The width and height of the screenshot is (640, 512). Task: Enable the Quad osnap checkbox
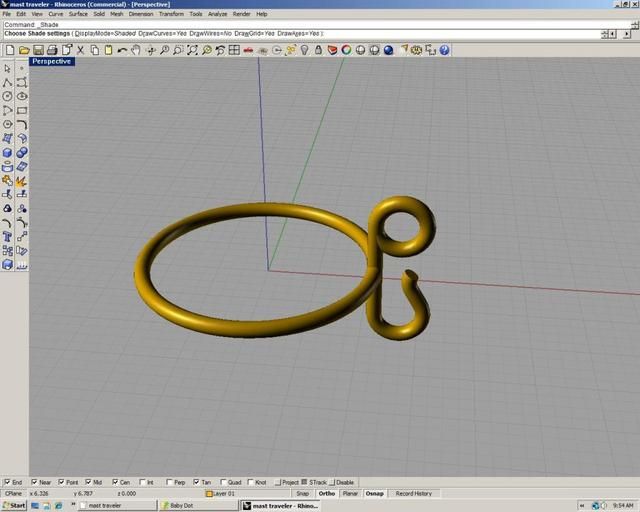click(x=223, y=482)
